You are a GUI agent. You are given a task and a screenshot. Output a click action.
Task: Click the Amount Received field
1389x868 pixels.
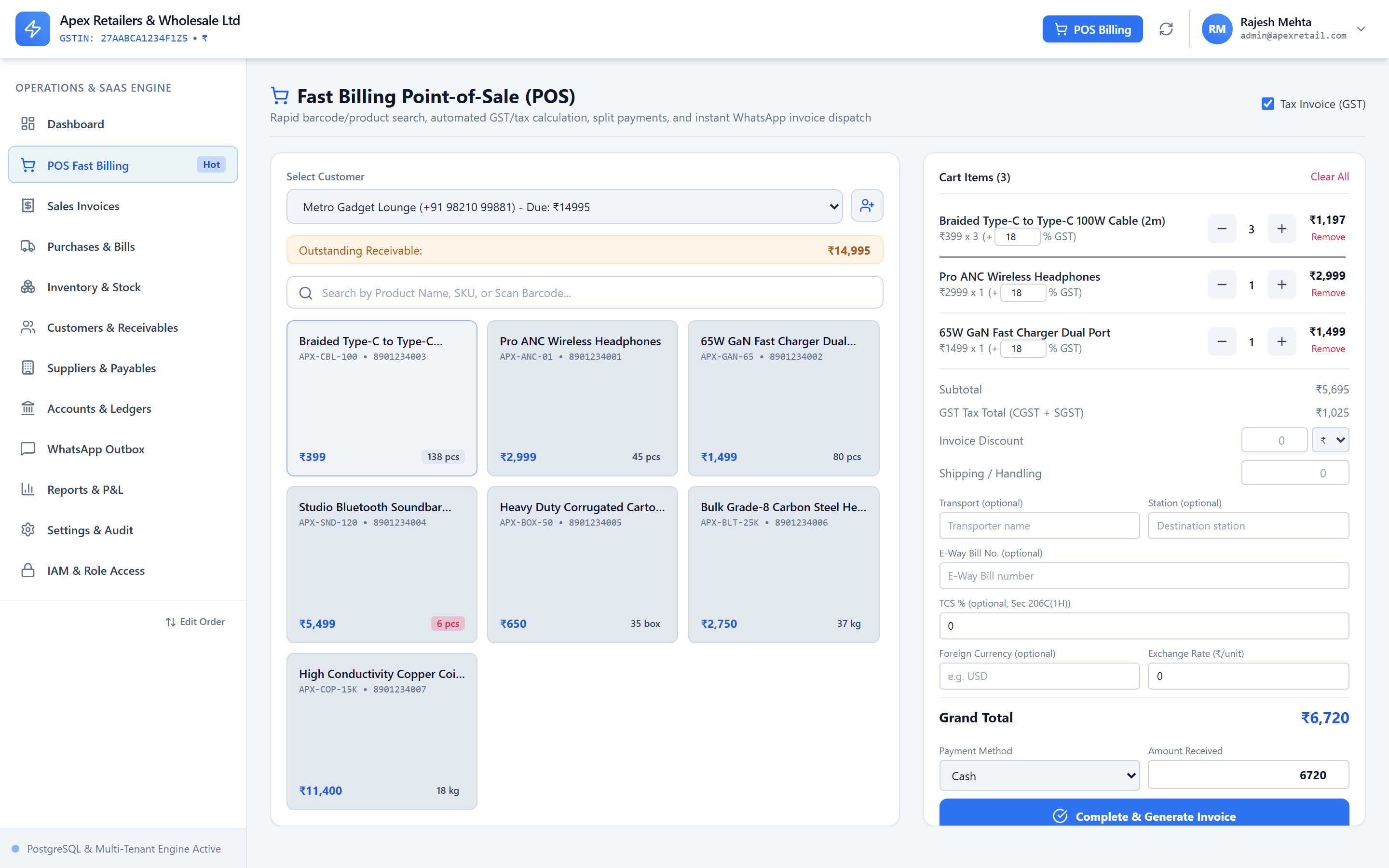point(1248,775)
